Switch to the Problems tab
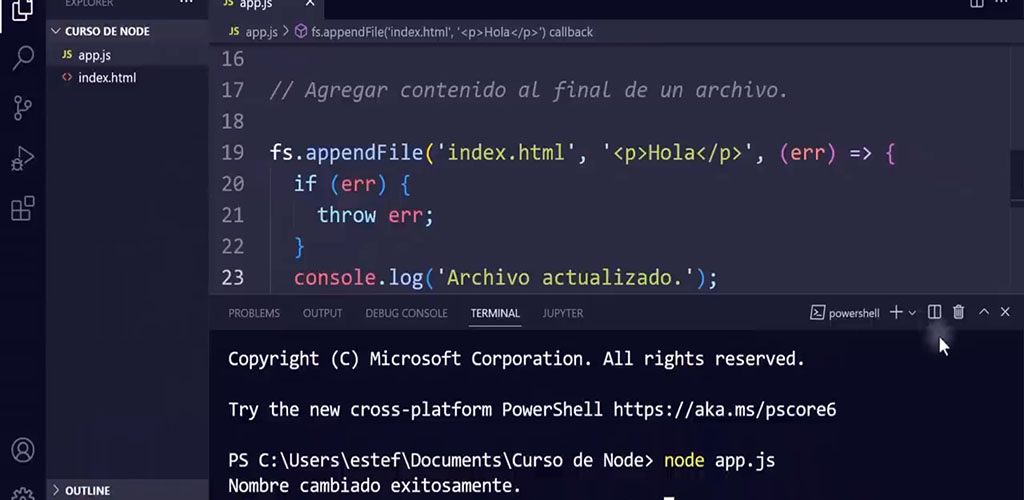Screen dimensions: 1024x500 254,313
